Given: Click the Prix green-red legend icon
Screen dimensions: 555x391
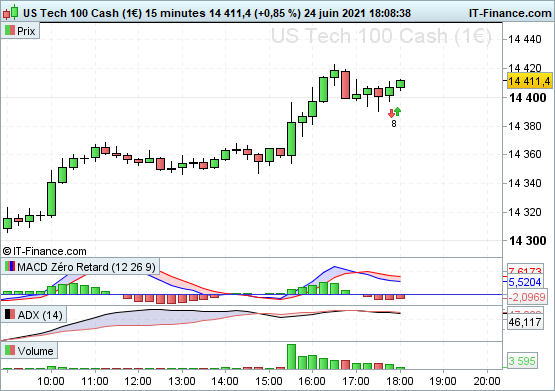Looking at the screenshot, I should pyautogui.click(x=10, y=31).
